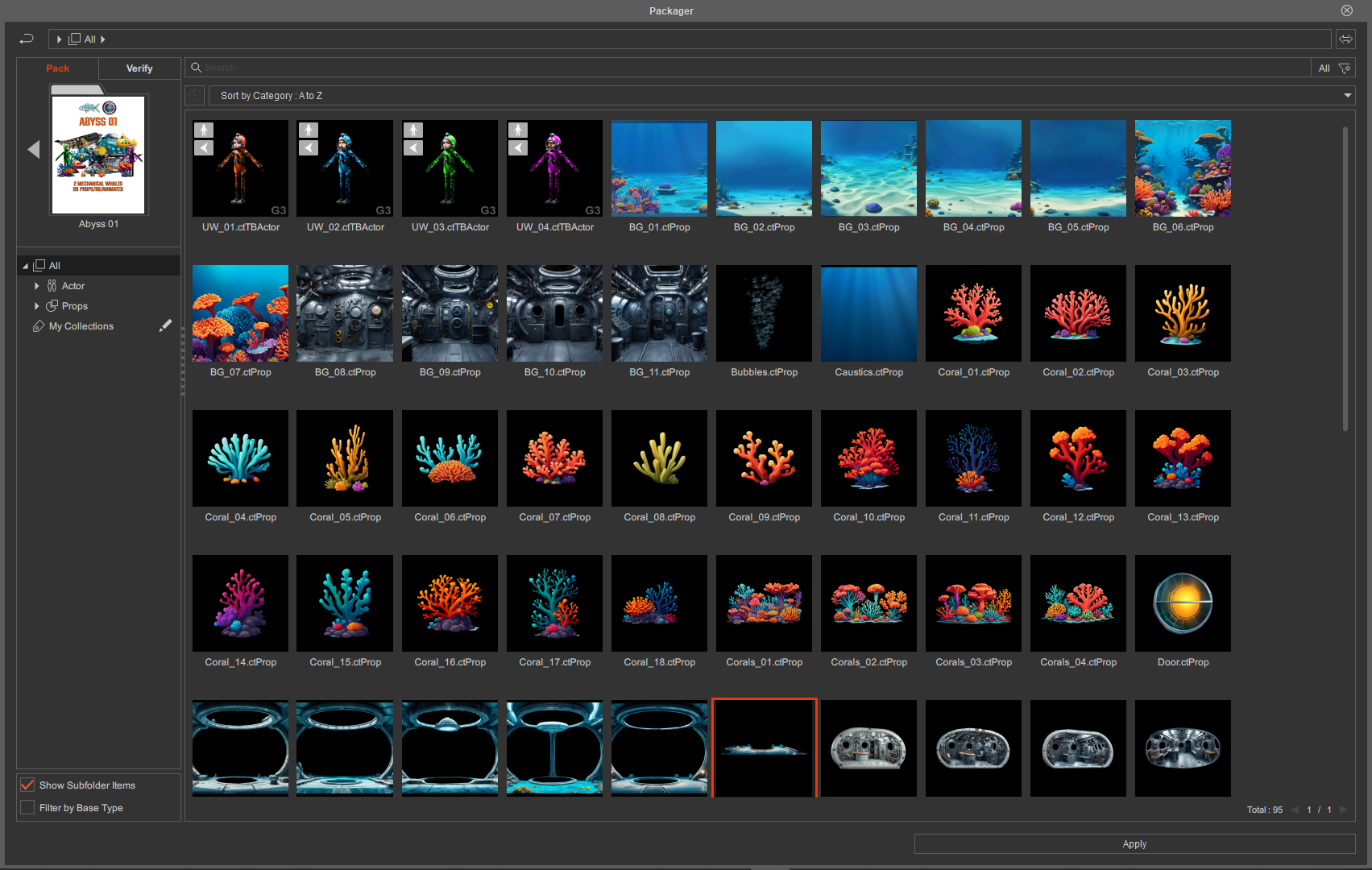Viewport: 1372px width, 870px height.
Task: Click the back return arrow icon
Action: coord(27,39)
